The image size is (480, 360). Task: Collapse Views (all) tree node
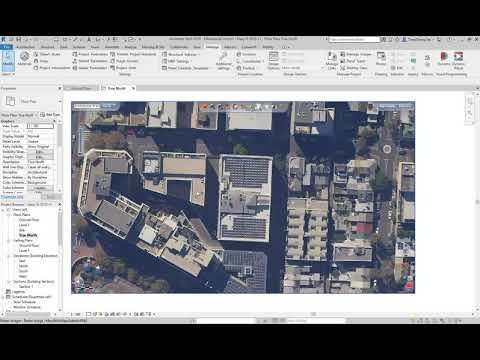[4, 210]
